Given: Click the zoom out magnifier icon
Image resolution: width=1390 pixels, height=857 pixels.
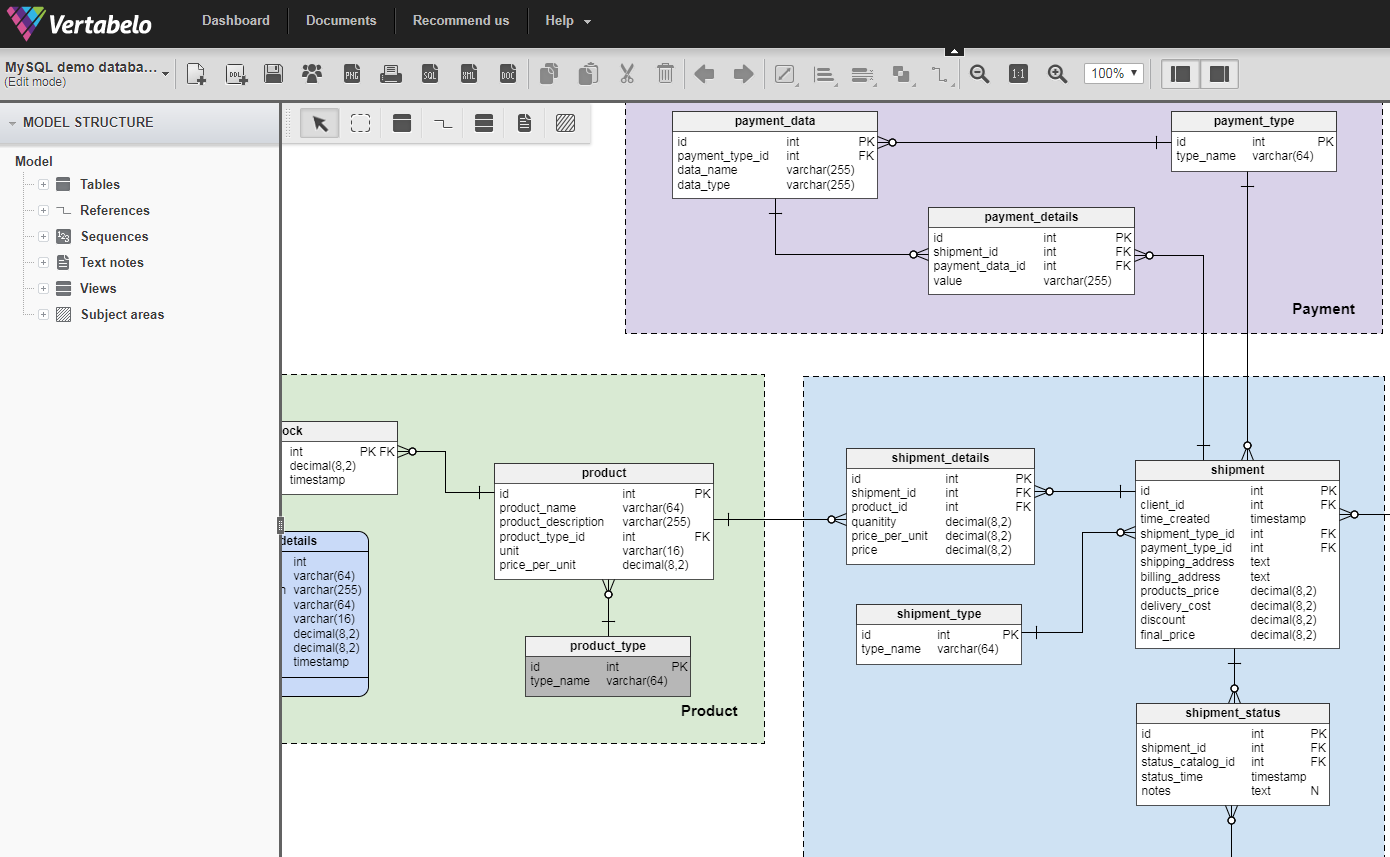Looking at the screenshot, I should [x=980, y=73].
